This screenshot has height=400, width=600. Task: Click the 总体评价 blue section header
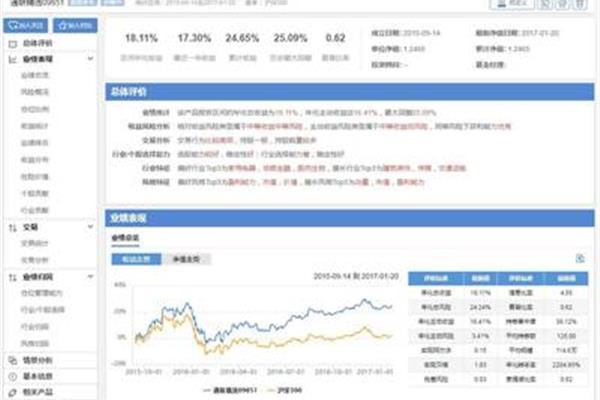tap(350, 92)
